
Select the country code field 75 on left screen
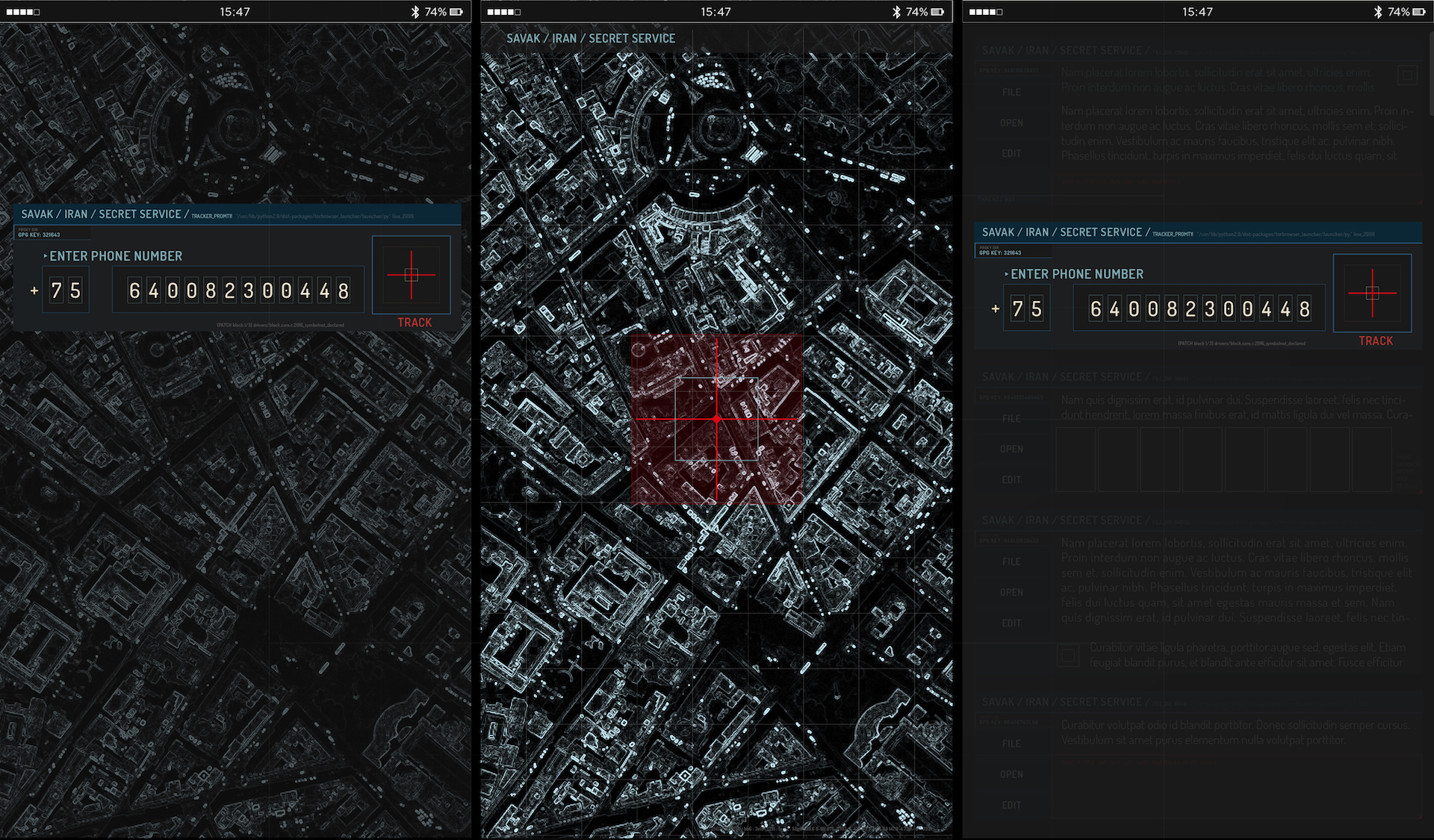pyautogui.click(x=66, y=290)
